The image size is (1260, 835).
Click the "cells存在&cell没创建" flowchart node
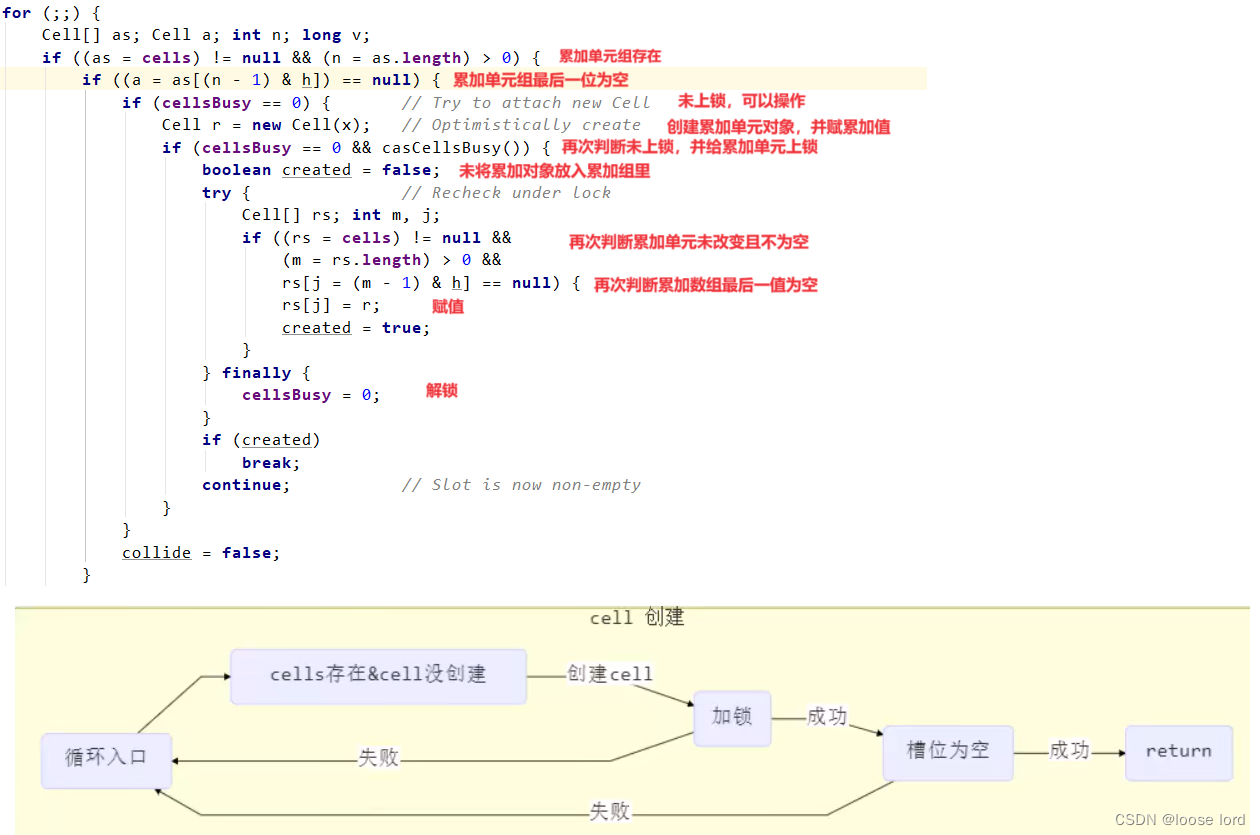coord(378,676)
